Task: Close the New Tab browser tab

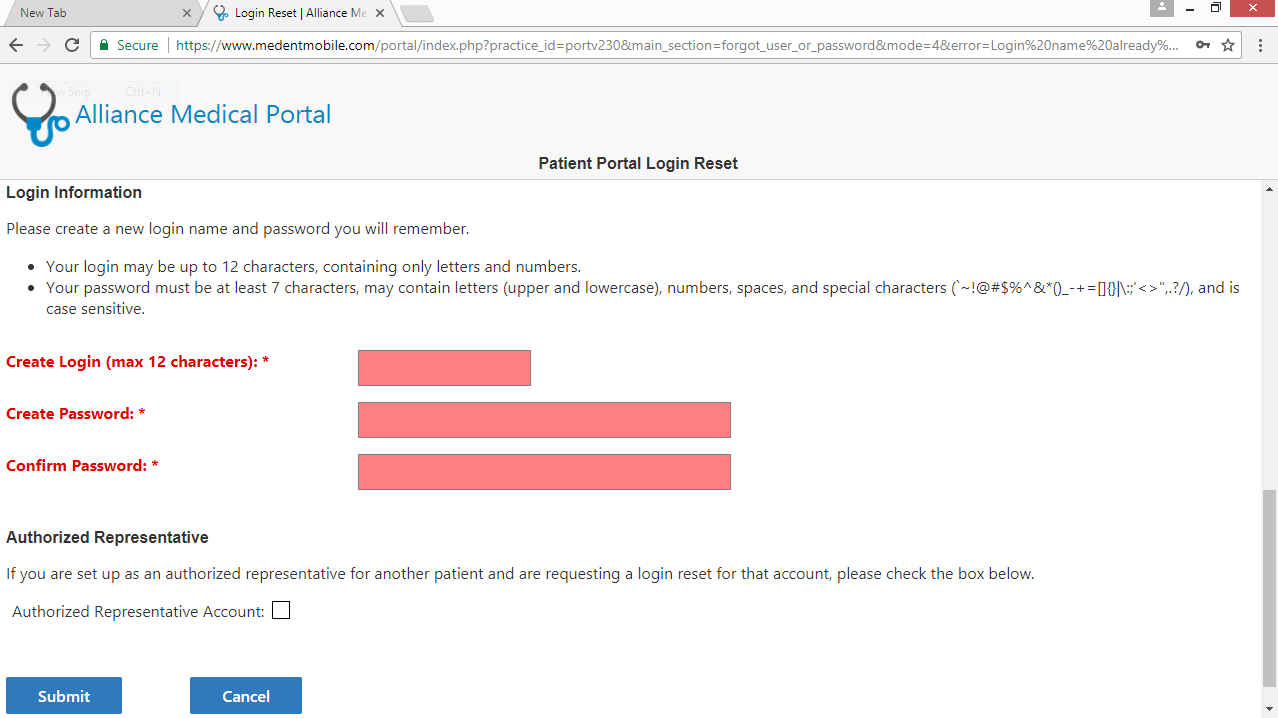Action: coord(186,13)
